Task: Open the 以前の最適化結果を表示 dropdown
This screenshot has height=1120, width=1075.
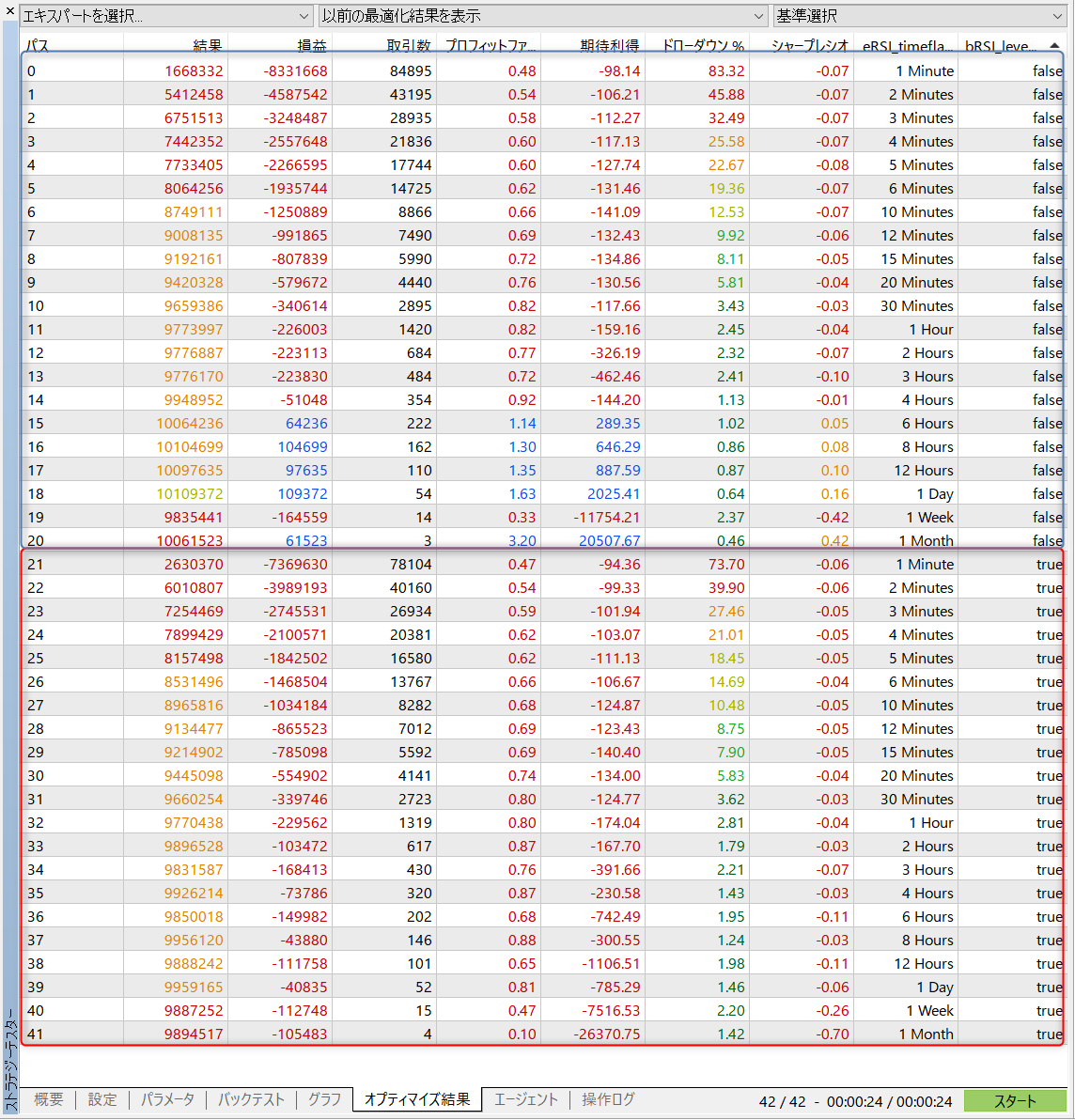Action: (x=543, y=15)
